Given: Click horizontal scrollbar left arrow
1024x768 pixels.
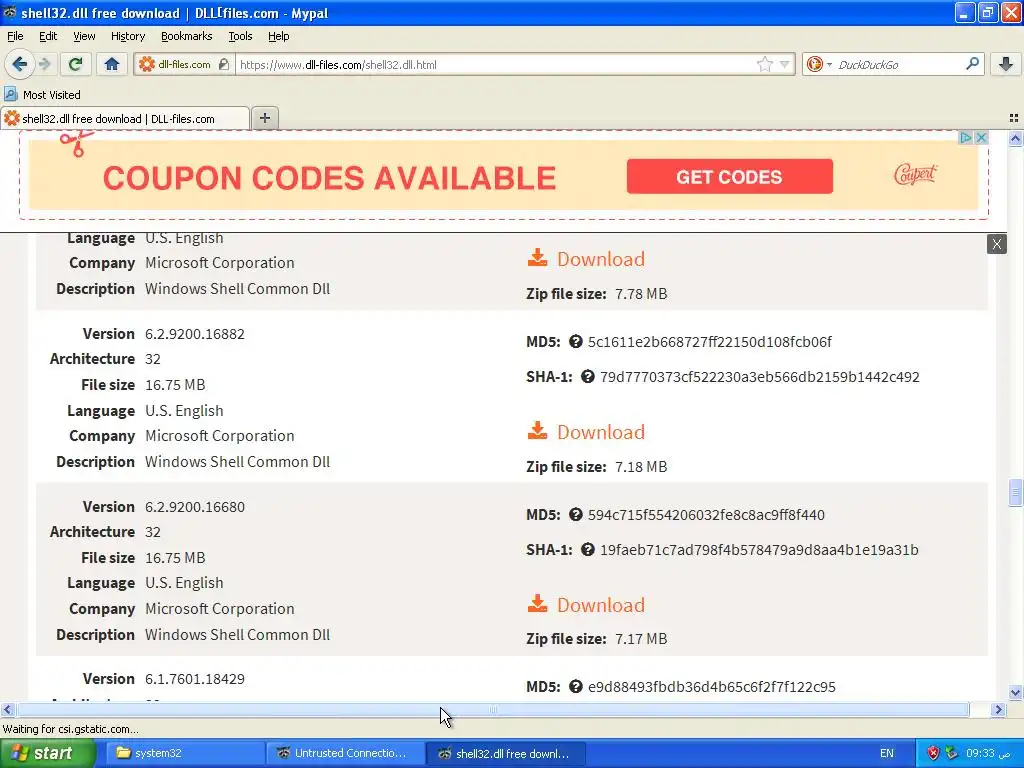Looking at the screenshot, I should [7, 709].
